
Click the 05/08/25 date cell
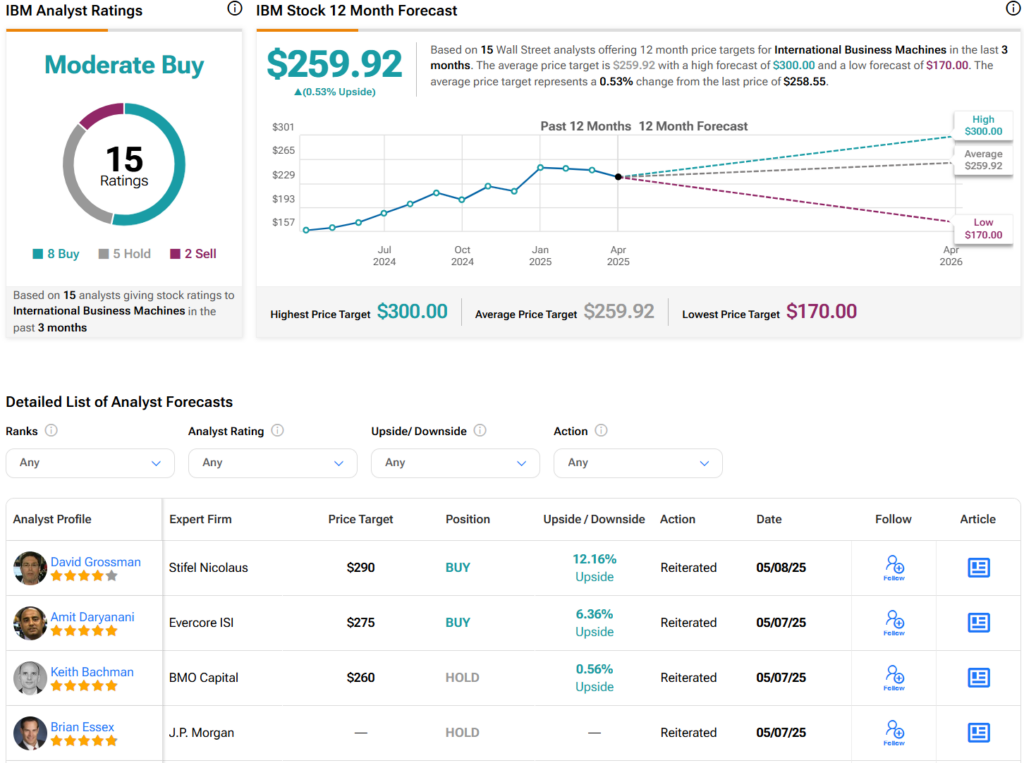click(781, 567)
